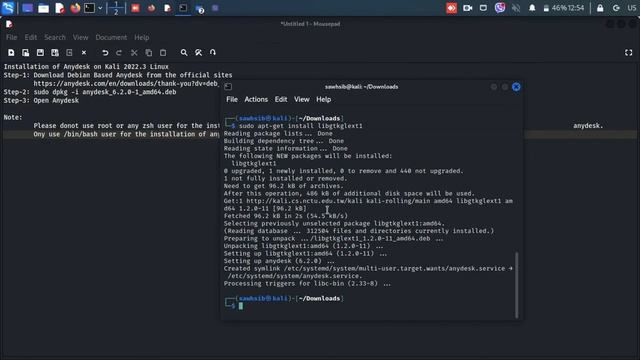Open Viber from the system tray
Viewport: 640px width, 360px height.
500,8
